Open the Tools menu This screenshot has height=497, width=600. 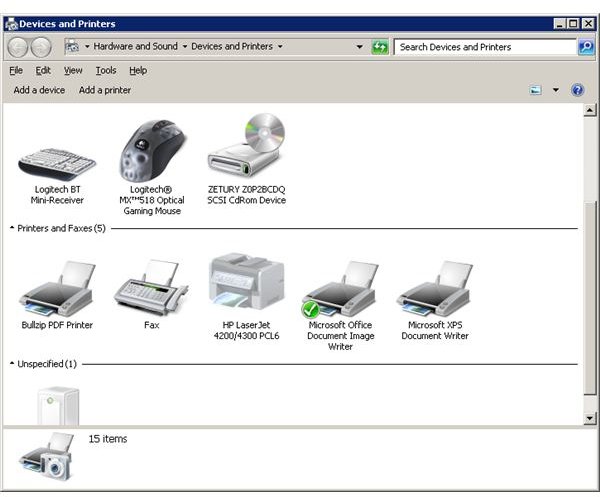tap(106, 70)
